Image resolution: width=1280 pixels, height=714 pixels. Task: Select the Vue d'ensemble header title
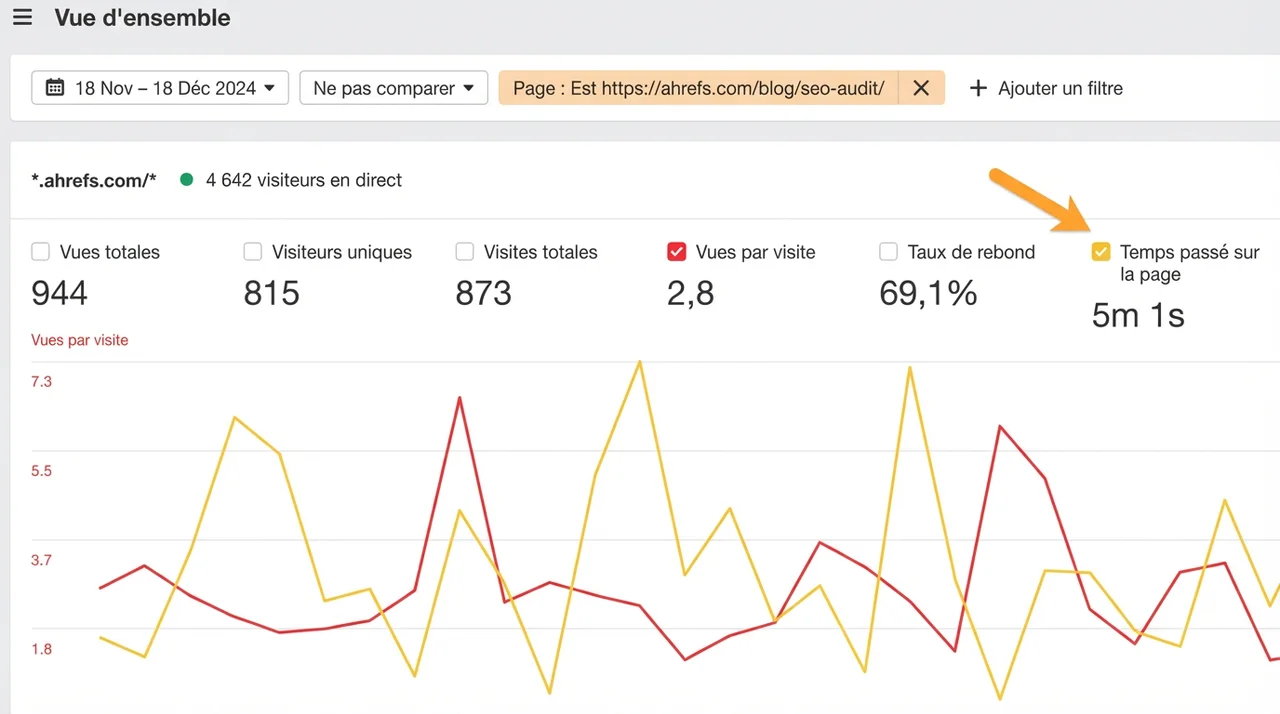[142, 17]
